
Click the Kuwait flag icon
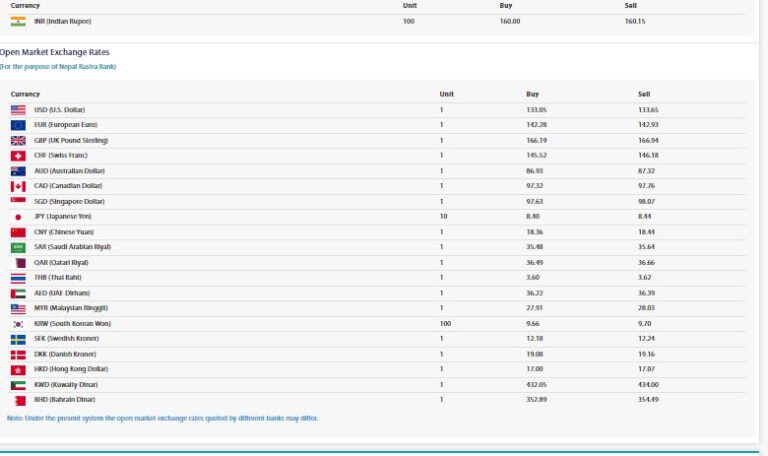[x=18, y=385]
